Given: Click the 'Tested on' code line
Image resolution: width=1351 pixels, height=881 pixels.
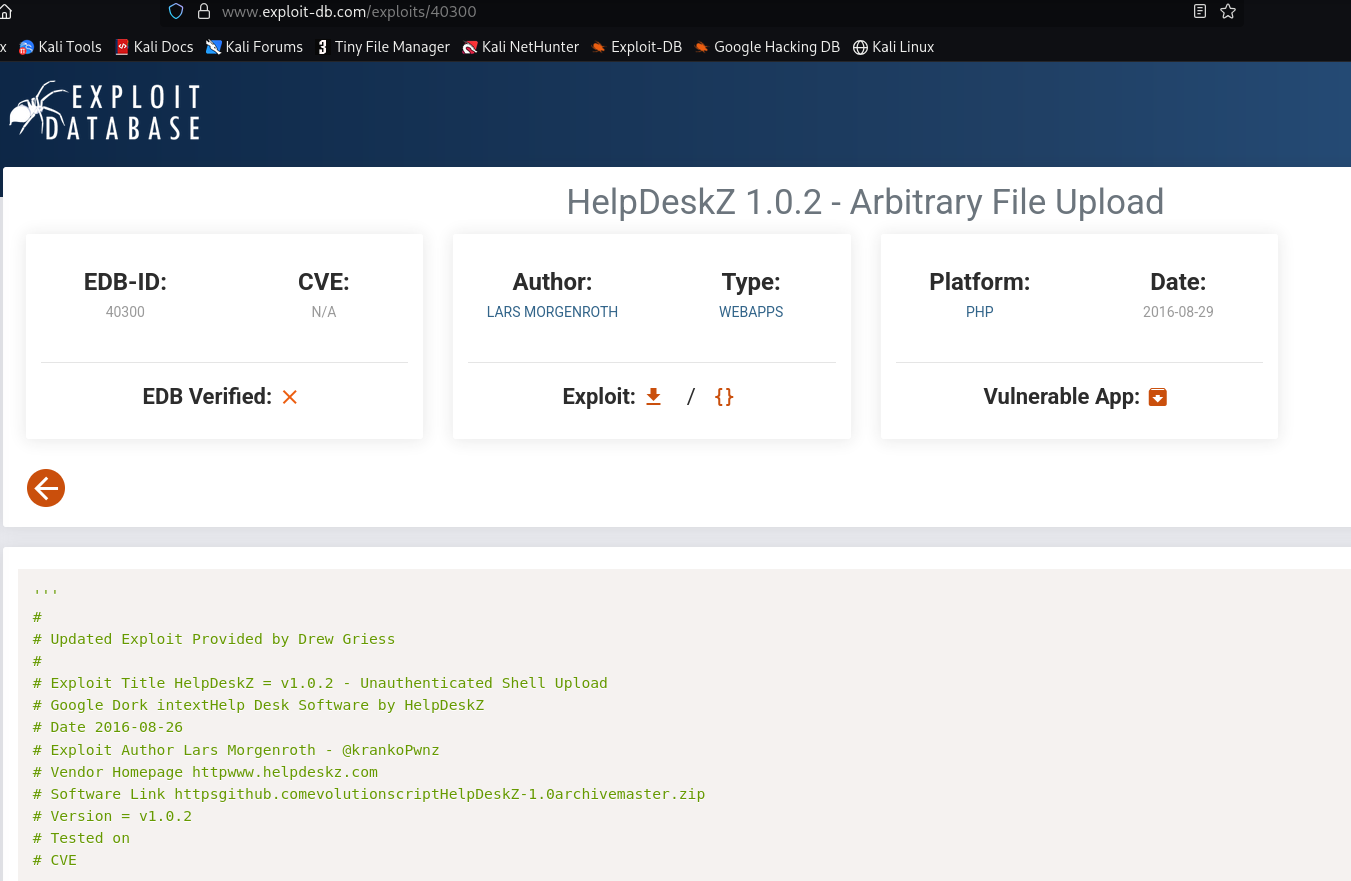Looking at the screenshot, I should (81, 838).
